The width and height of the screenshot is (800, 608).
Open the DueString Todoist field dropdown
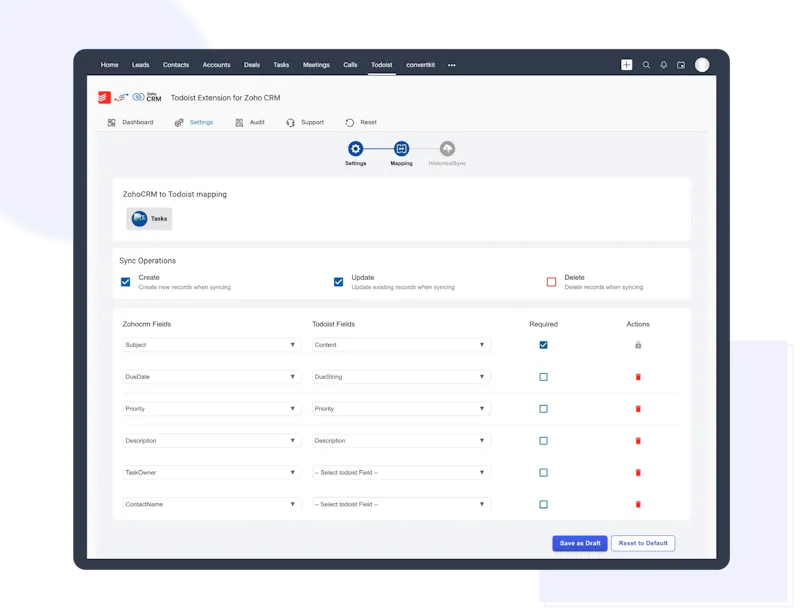[x=401, y=377]
